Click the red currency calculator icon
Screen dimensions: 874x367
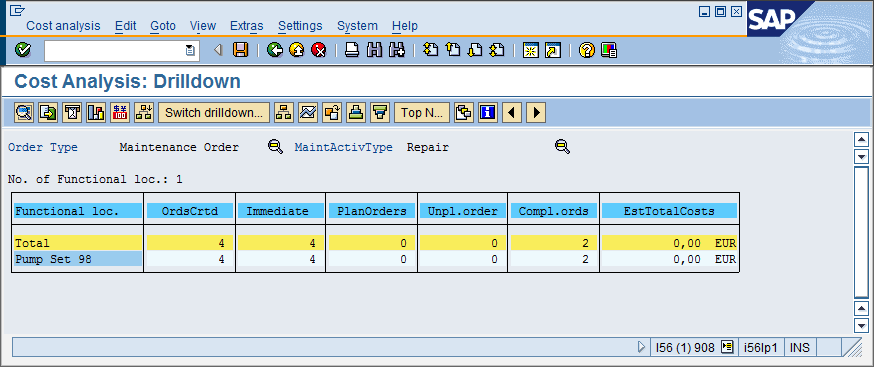[x=120, y=113]
